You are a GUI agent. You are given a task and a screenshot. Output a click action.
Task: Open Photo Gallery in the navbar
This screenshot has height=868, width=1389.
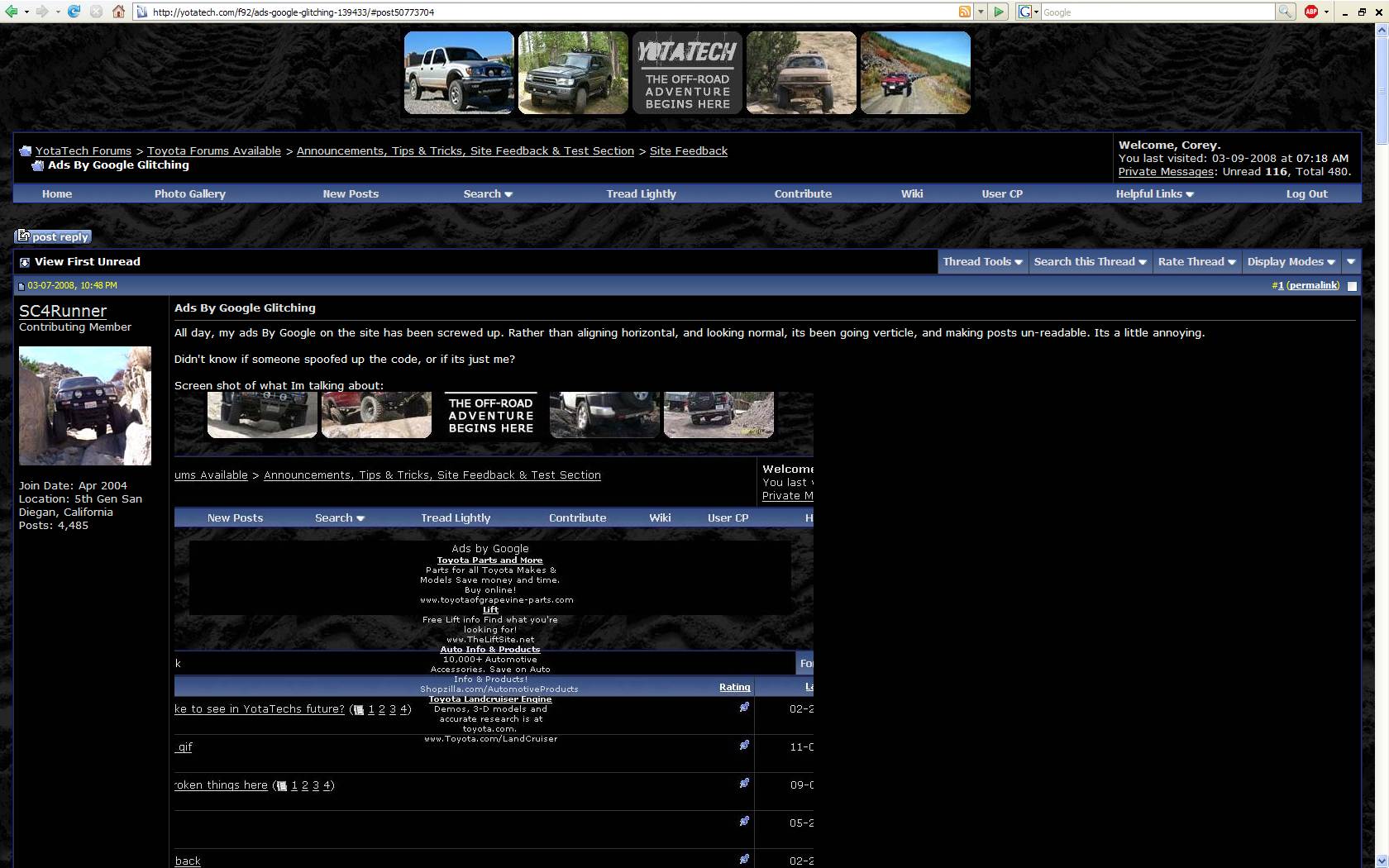click(190, 193)
